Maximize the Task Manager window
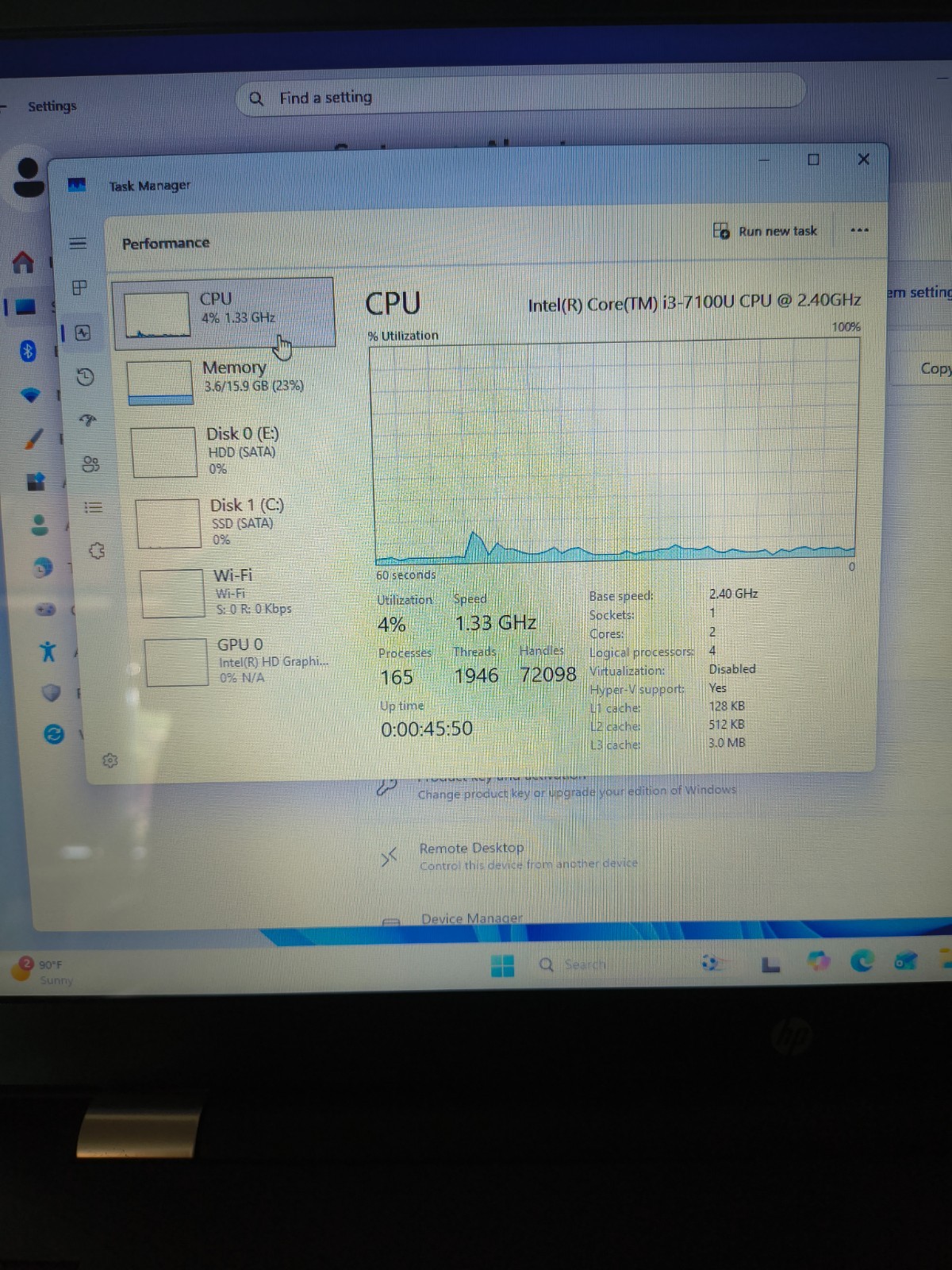The width and height of the screenshot is (952, 1270). (x=813, y=160)
